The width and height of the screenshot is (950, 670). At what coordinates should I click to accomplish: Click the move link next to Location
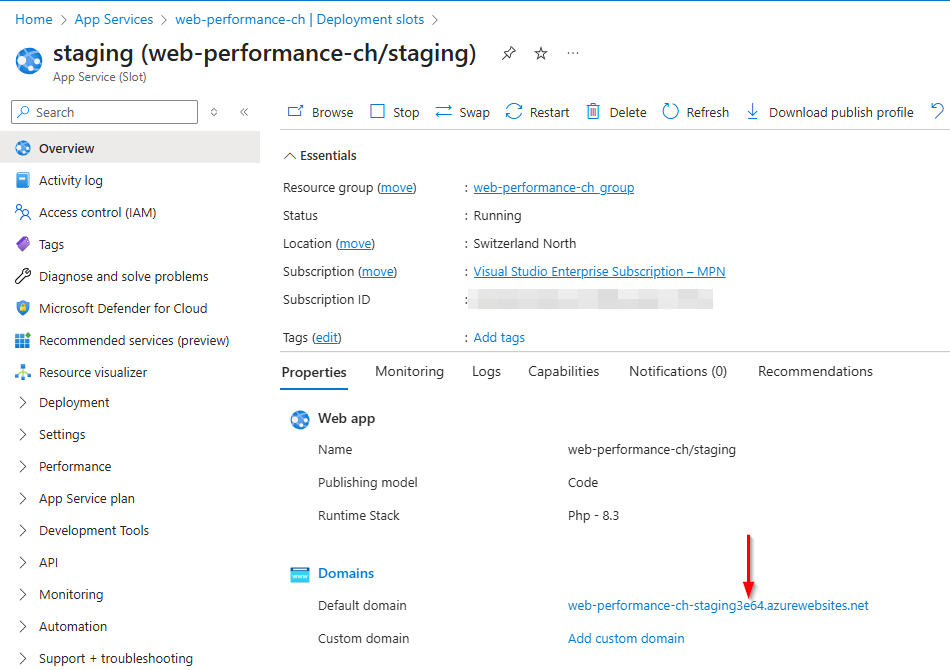pyautogui.click(x=355, y=244)
